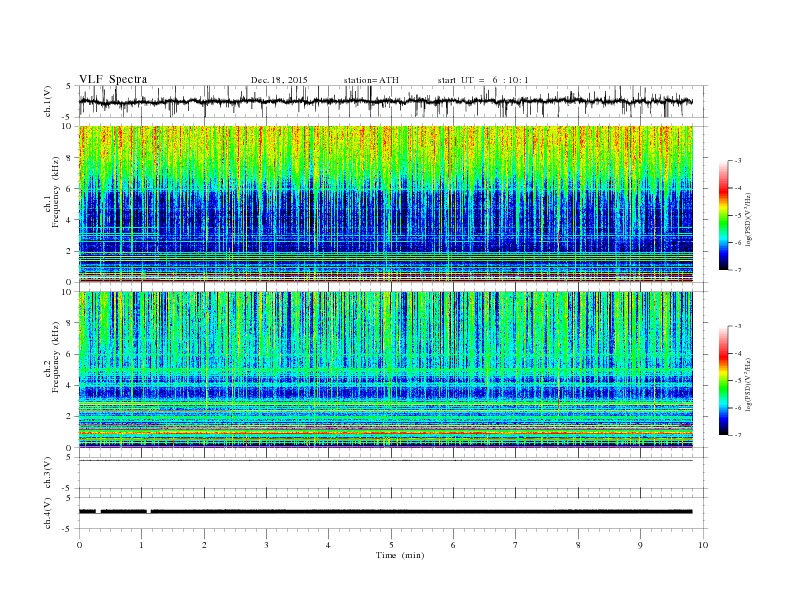Click the "8" frequency tick of ch.2 spectrogram

coord(70,323)
